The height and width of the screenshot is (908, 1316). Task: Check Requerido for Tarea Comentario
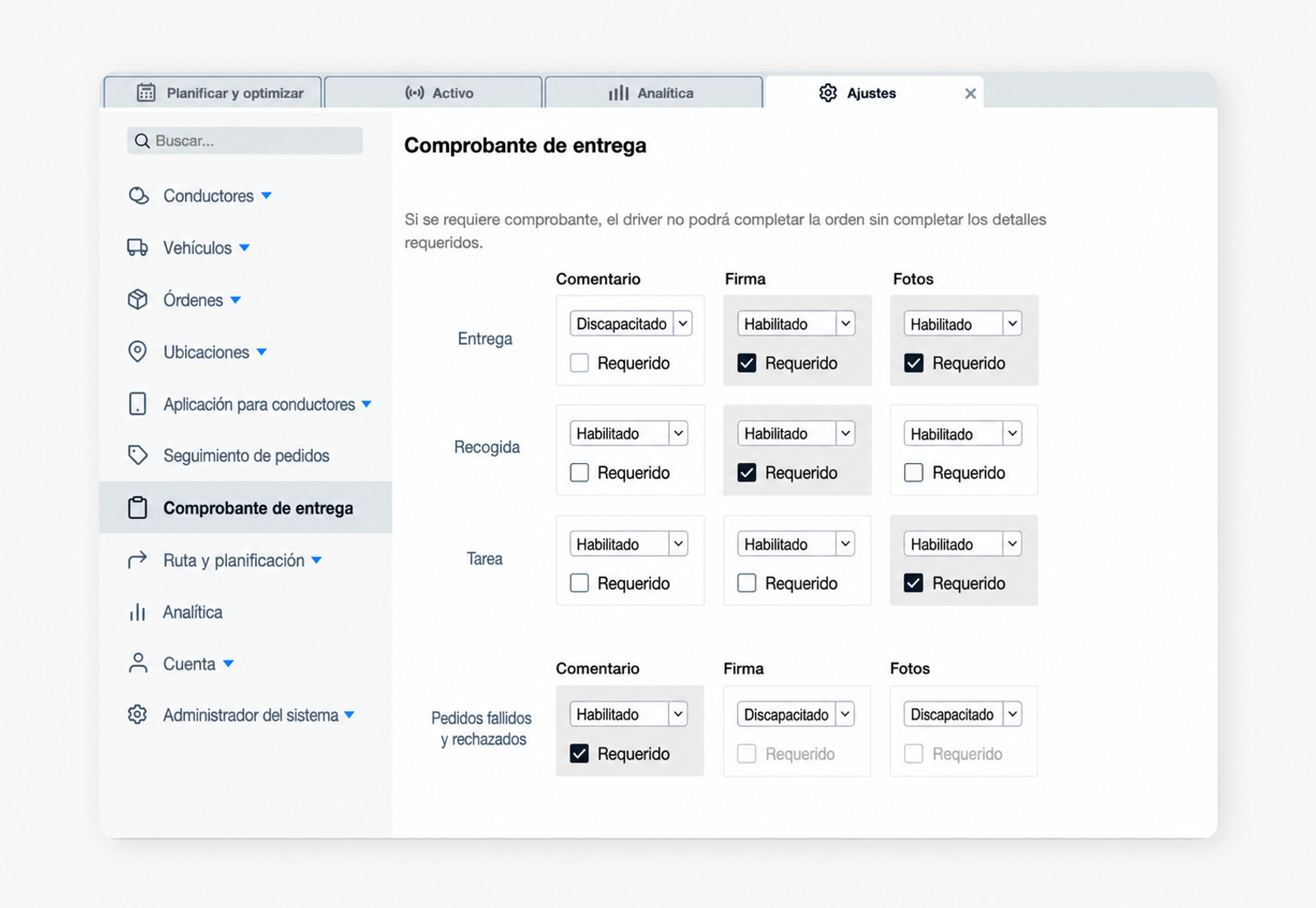[x=579, y=583]
